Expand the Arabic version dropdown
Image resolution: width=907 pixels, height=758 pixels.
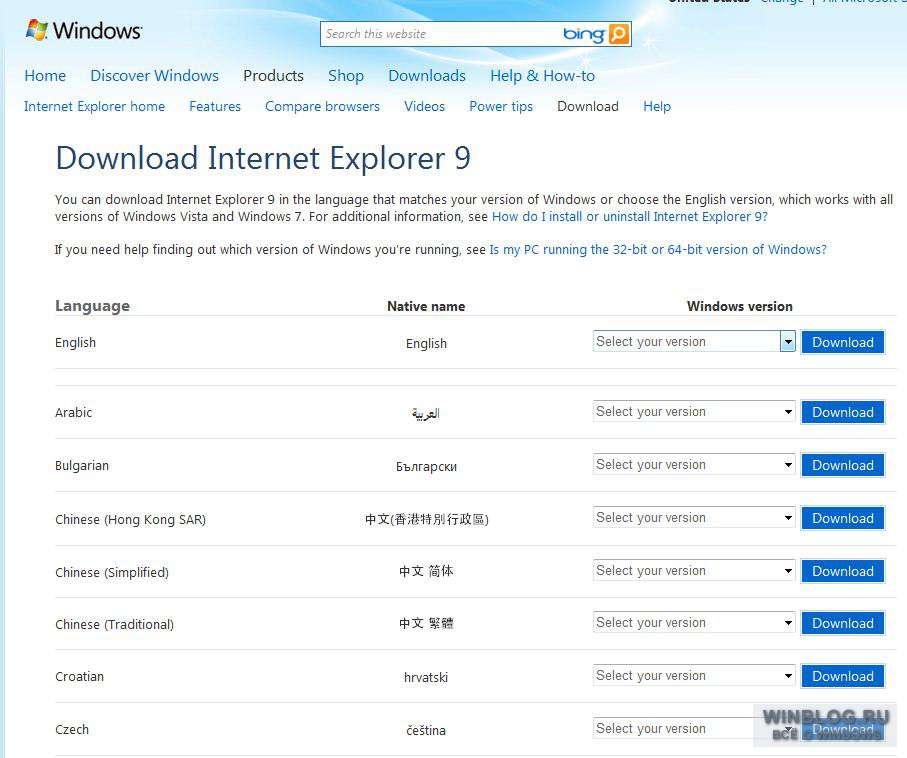[x=694, y=411]
